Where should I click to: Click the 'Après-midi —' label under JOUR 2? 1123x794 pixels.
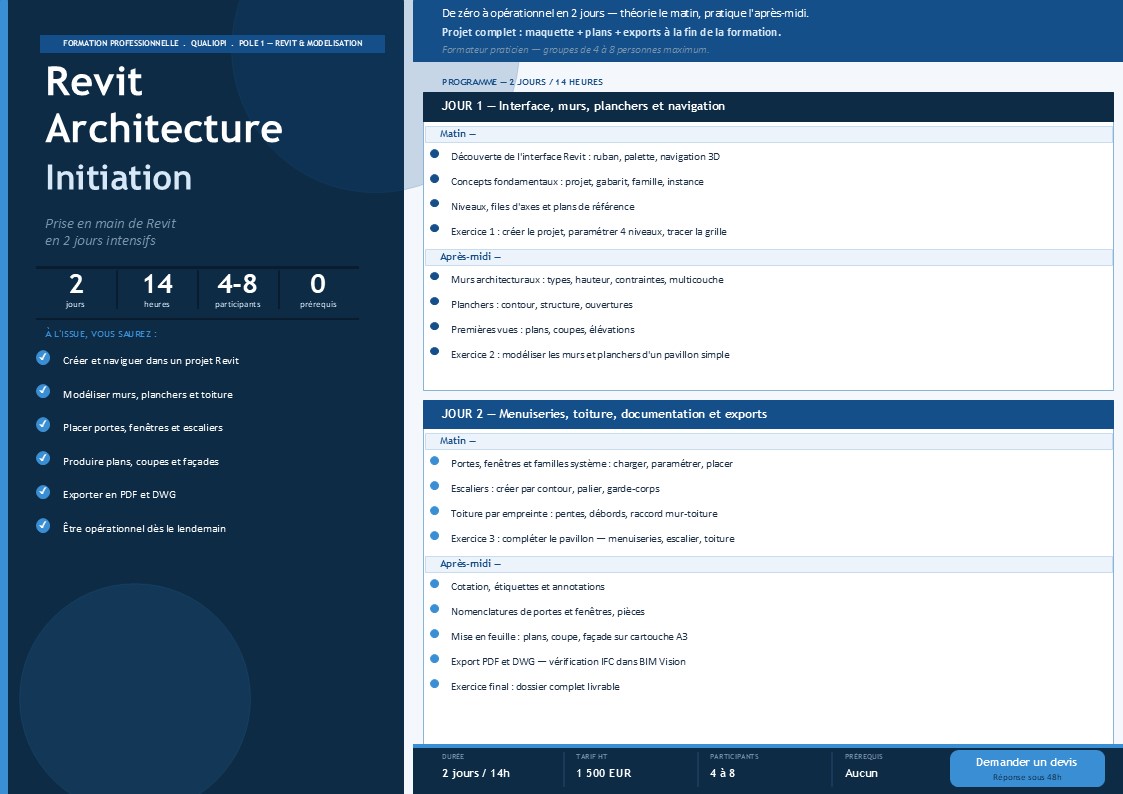click(x=471, y=564)
